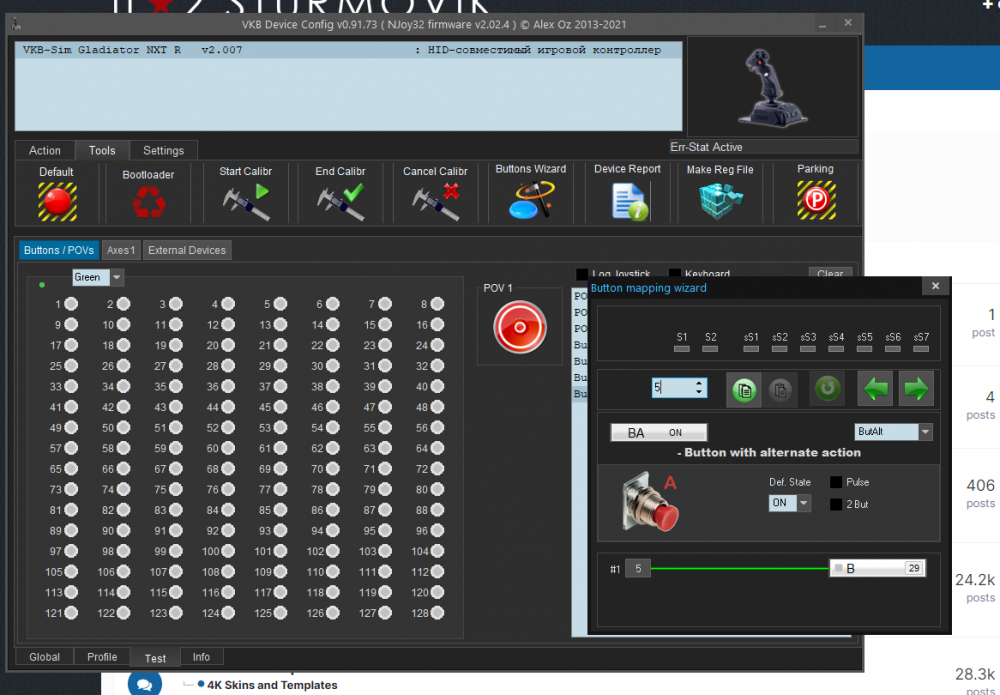Click the Parking icon

point(815,201)
